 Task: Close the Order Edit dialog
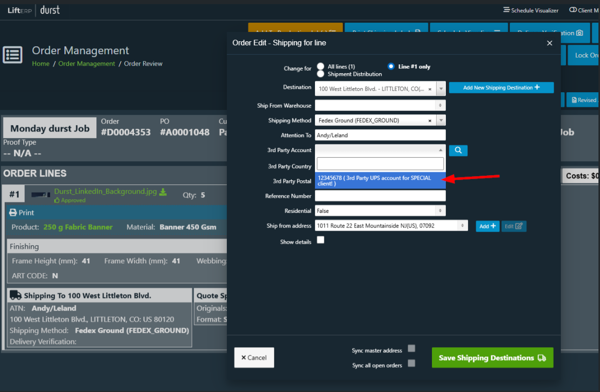(x=549, y=43)
